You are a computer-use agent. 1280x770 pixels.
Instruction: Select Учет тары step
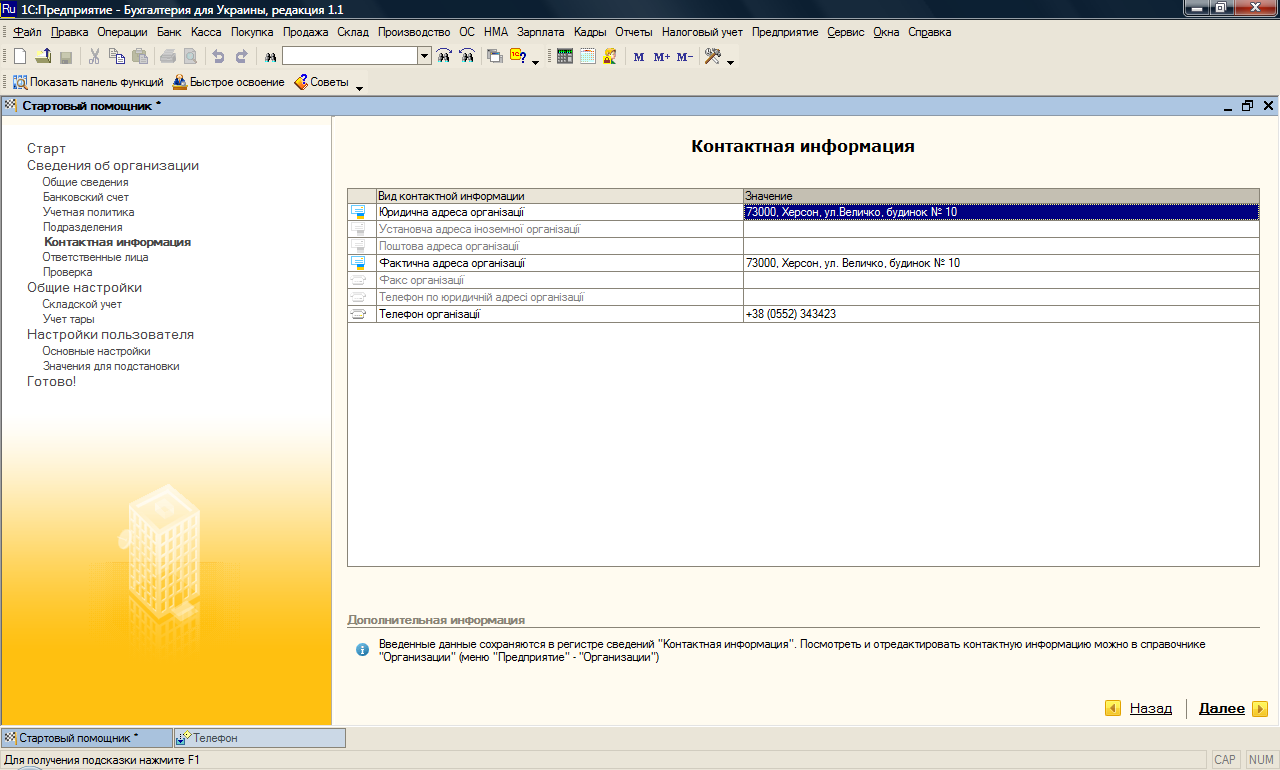pyautogui.click(x=68, y=319)
